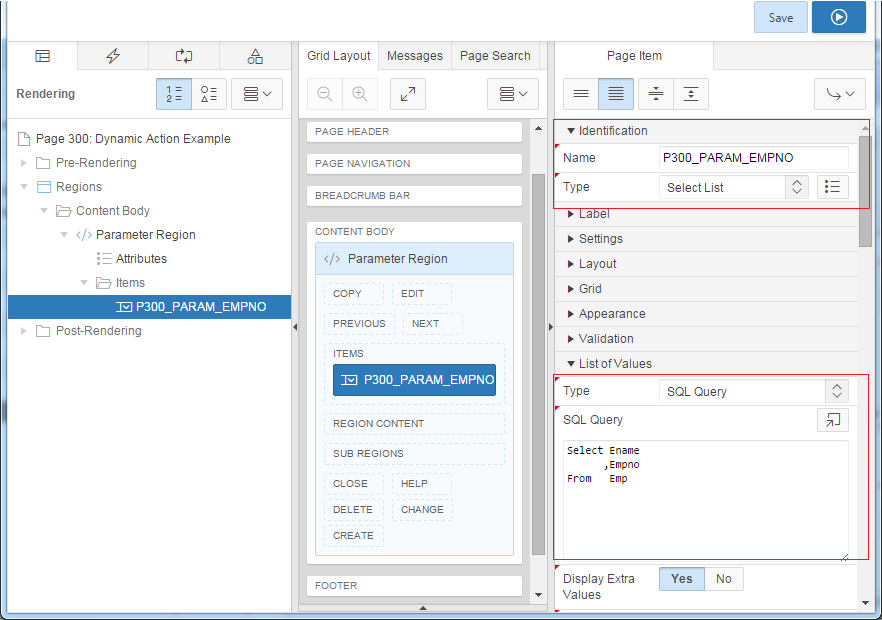Collapse the right pane with splitter arrow
The image size is (882, 620).
click(x=551, y=327)
